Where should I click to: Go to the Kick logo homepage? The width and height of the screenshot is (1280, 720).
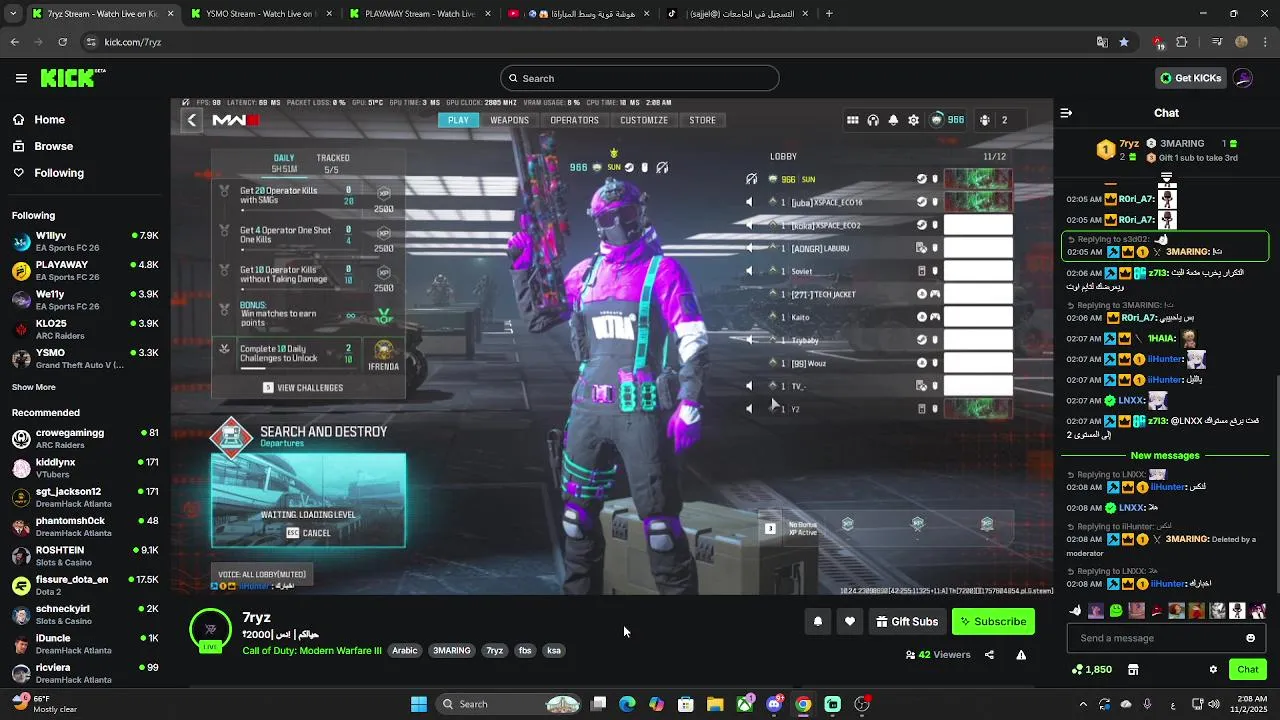point(73,78)
